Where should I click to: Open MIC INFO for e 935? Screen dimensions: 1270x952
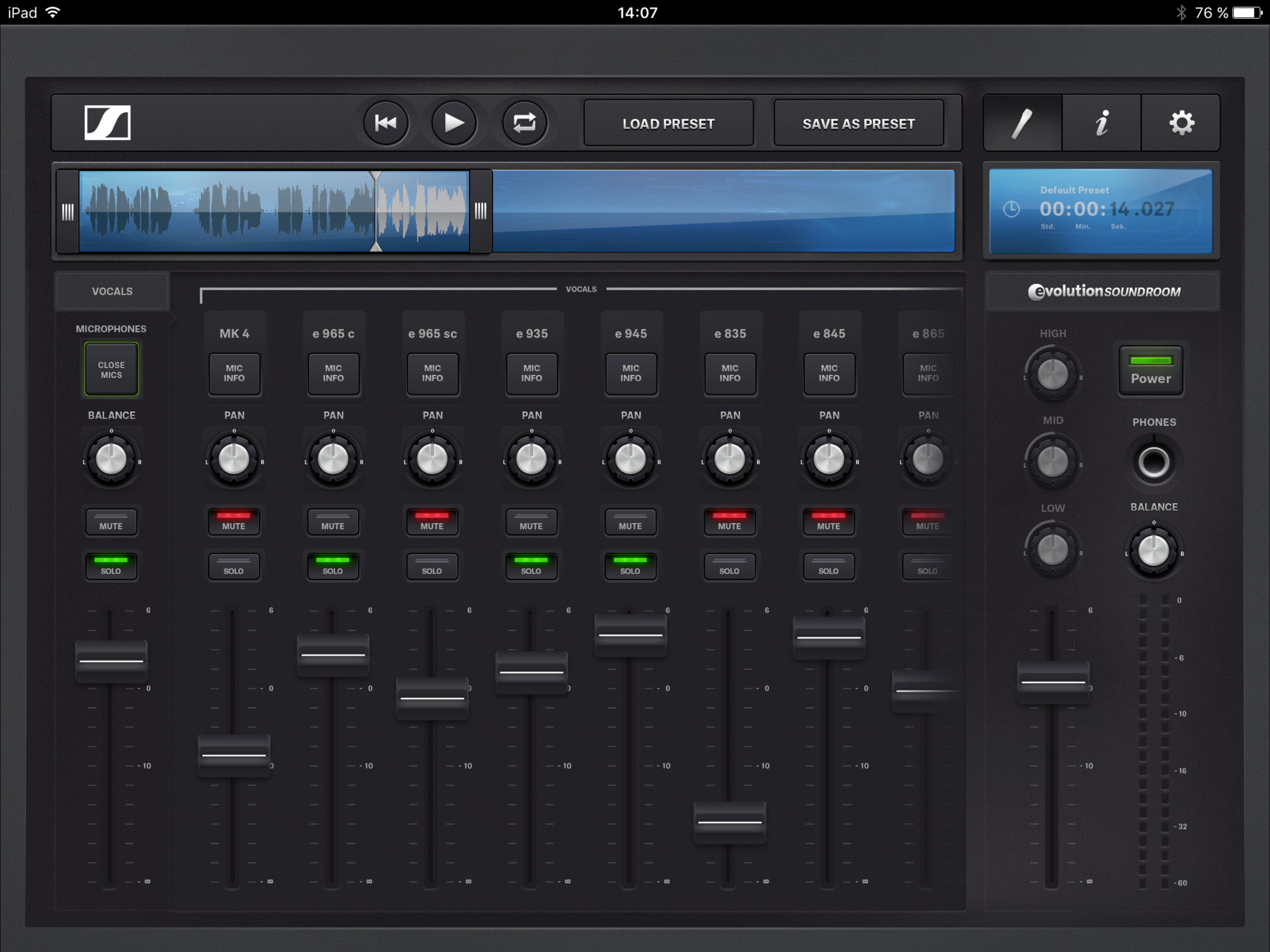point(532,373)
